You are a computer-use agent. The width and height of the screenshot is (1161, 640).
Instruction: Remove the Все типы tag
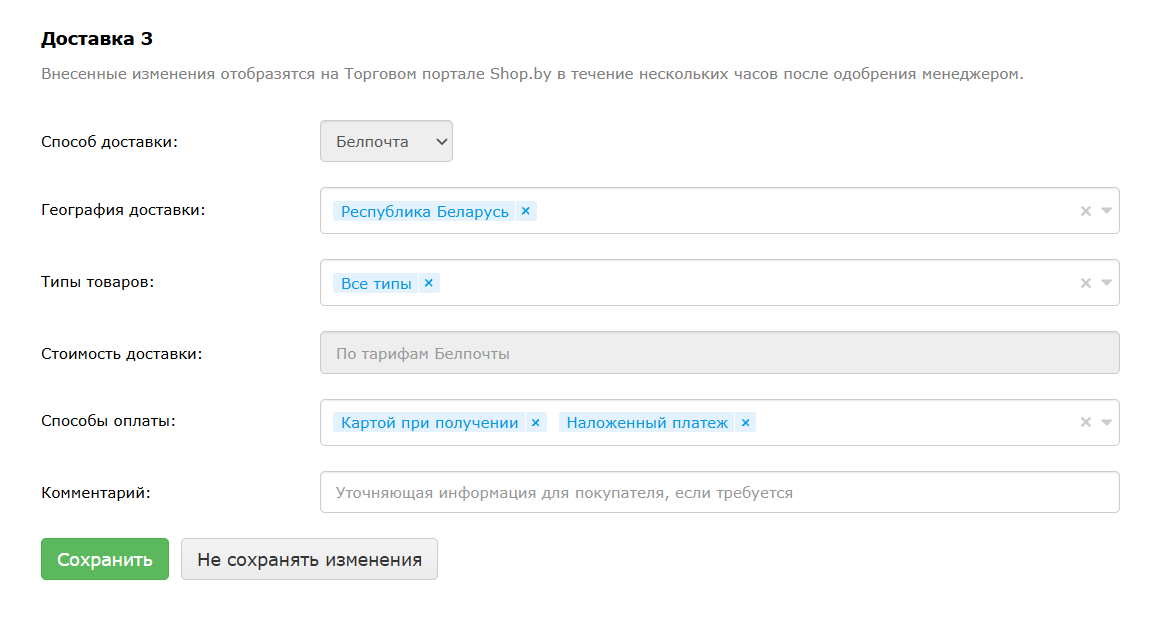[428, 283]
